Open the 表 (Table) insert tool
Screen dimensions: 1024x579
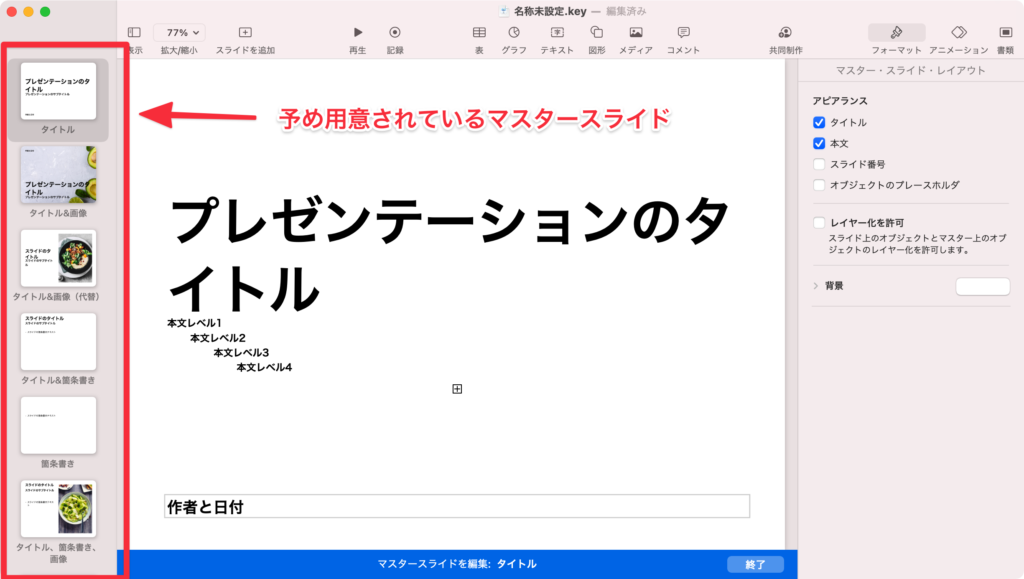[x=480, y=32]
